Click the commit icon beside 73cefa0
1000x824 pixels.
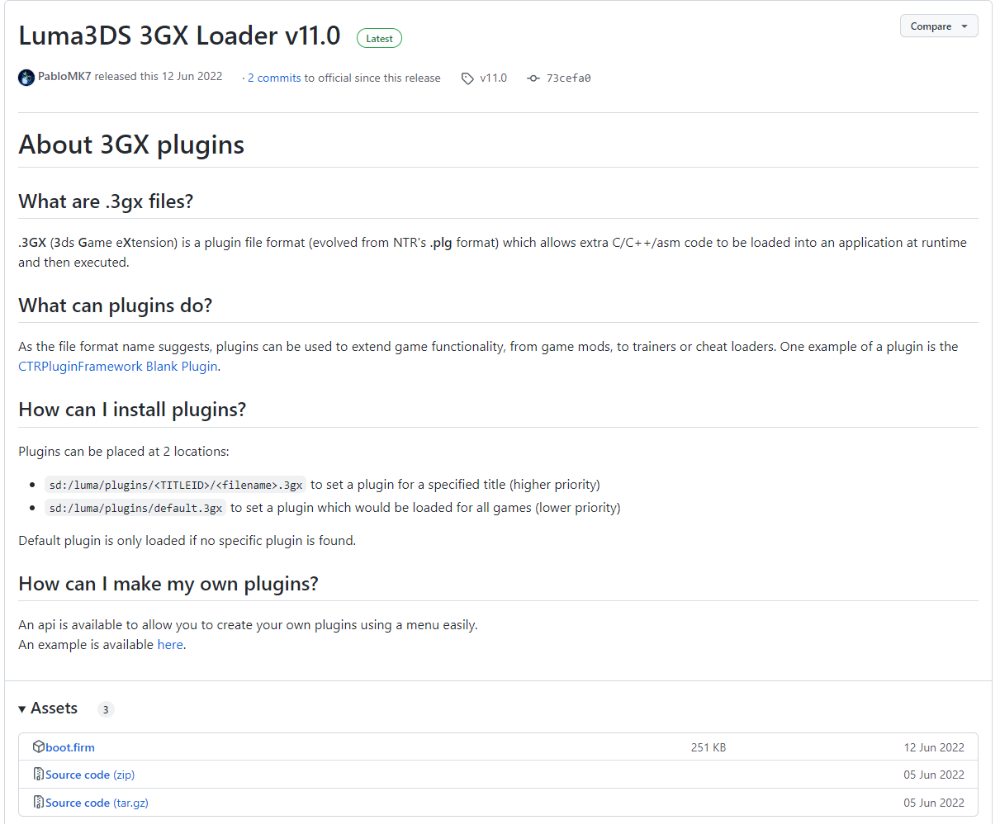pyautogui.click(x=533, y=78)
